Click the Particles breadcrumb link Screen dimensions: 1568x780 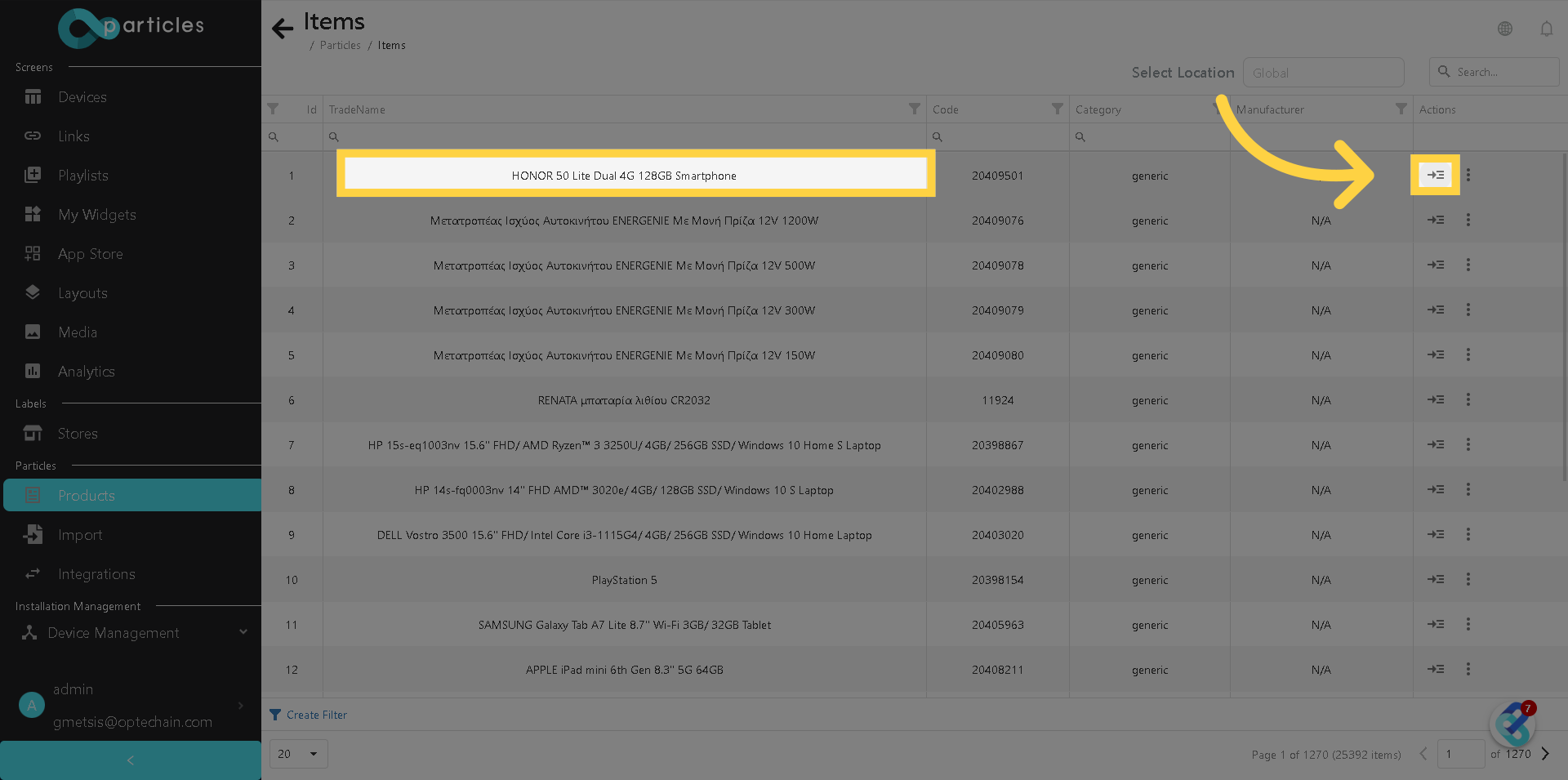pos(340,46)
